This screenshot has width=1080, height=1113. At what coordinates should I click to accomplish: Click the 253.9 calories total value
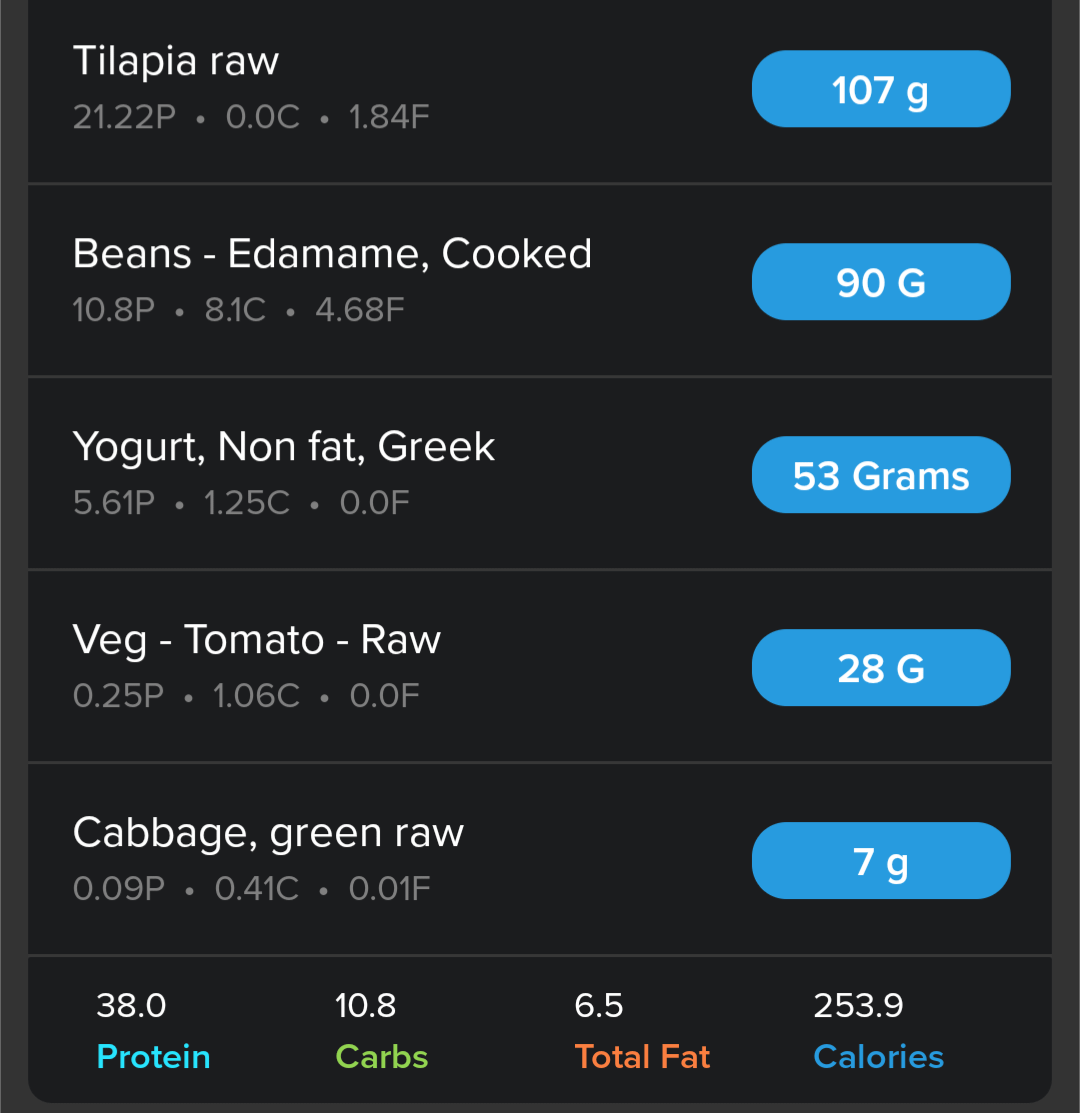[x=858, y=1005]
